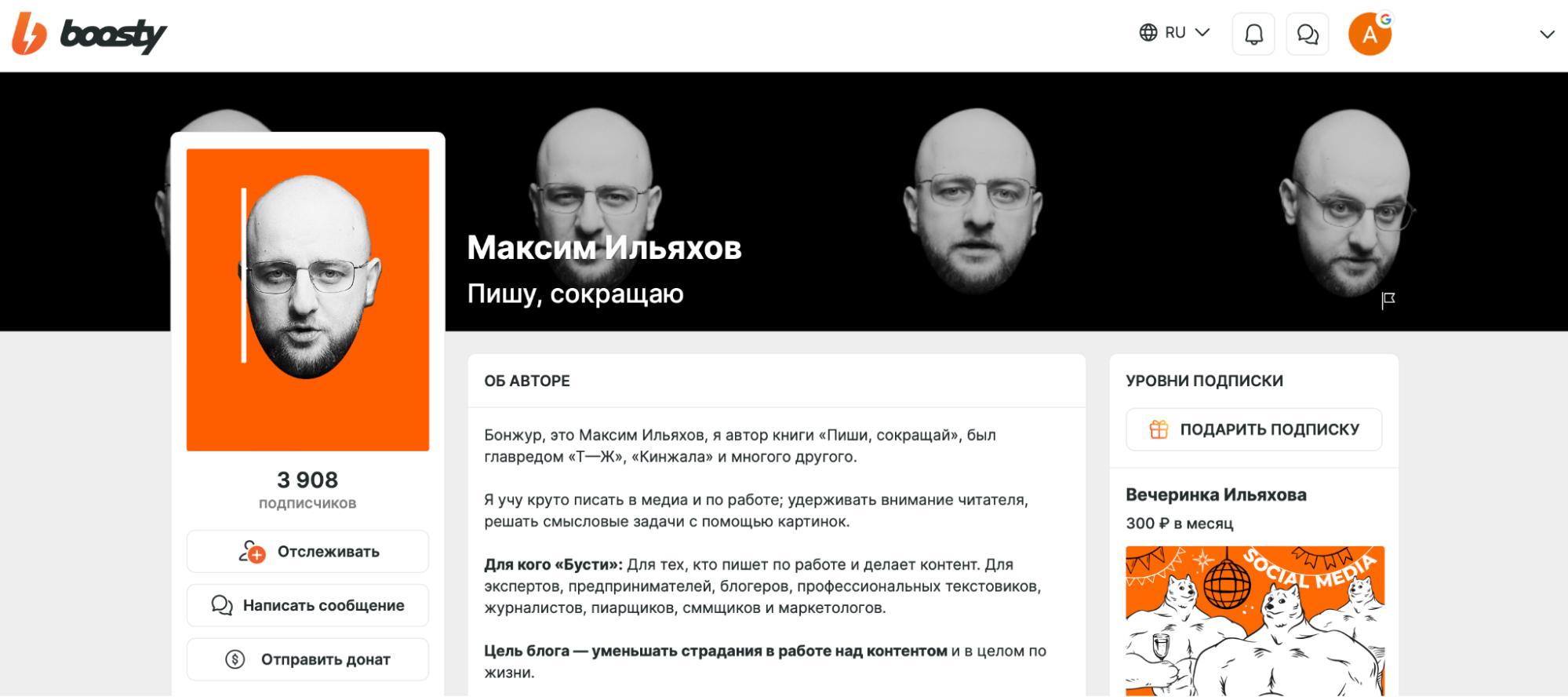
Task: Click the dollar coin icon for donation
Action: (235, 659)
